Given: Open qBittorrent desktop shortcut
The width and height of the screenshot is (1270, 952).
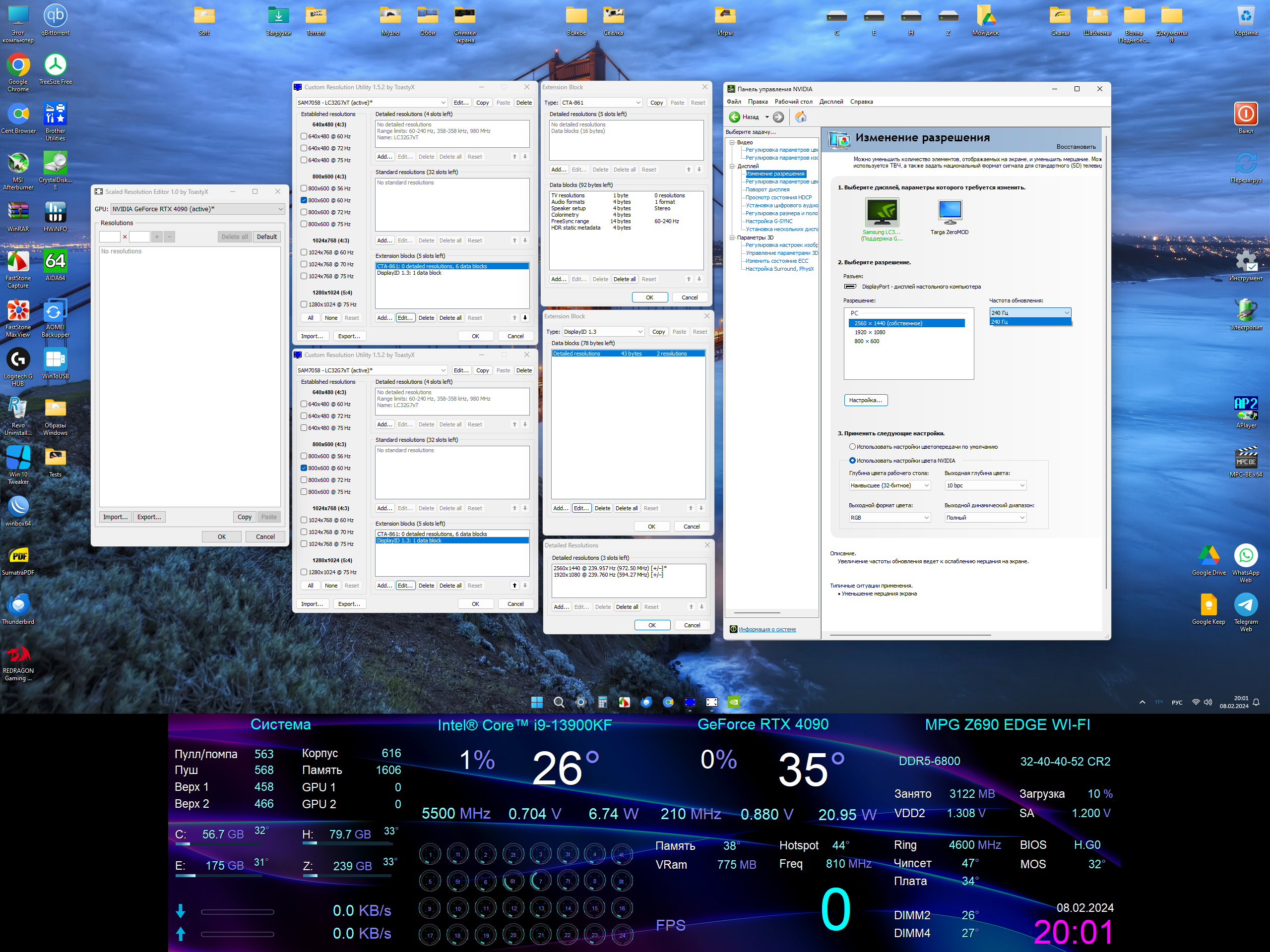Looking at the screenshot, I should tap(55, 16).
